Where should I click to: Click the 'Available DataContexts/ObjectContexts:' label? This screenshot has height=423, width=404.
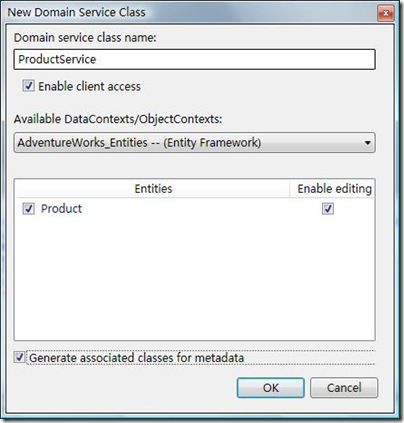pos(118,119)
